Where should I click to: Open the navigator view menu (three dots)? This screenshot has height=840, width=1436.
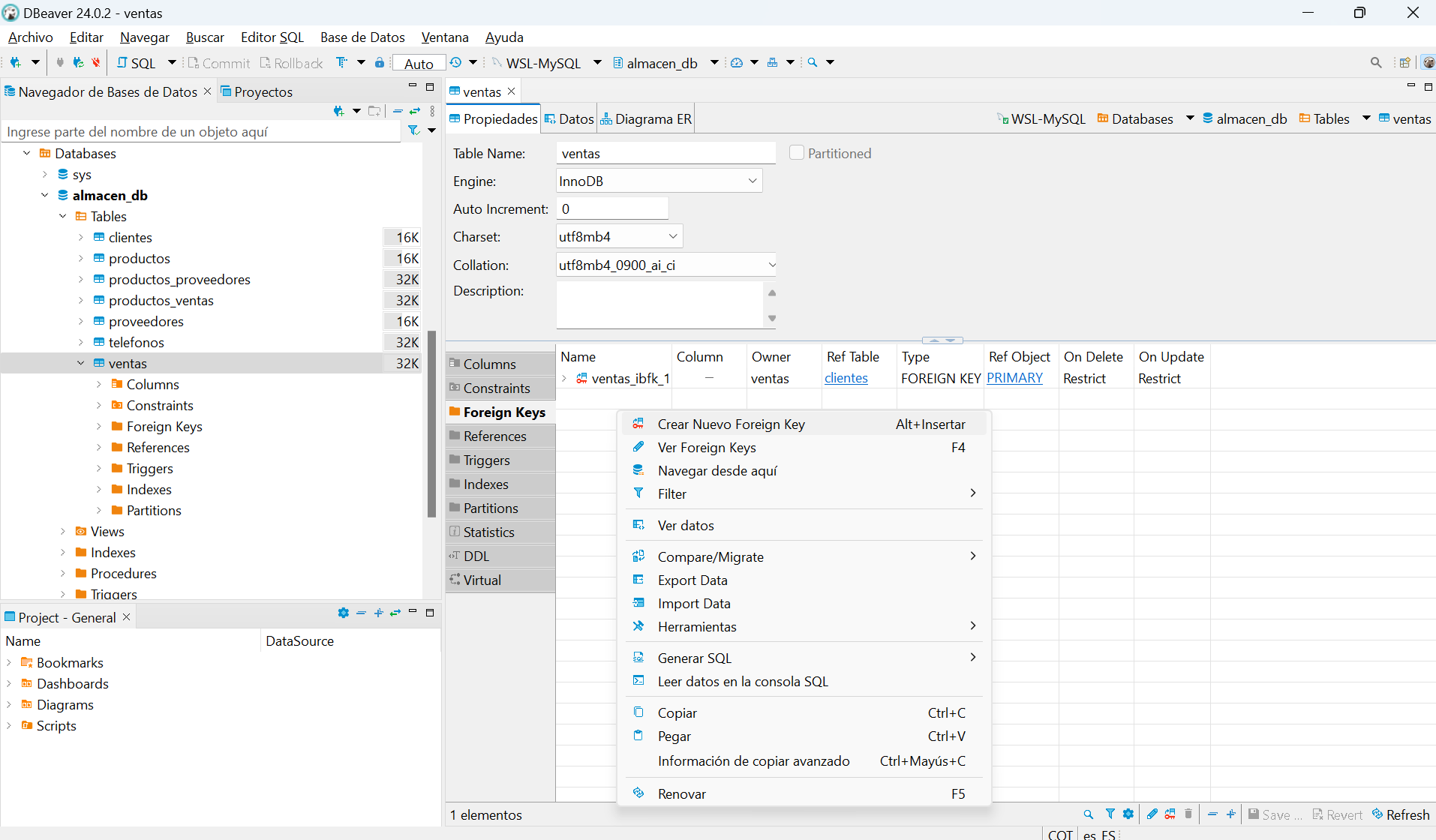point(433,111)
